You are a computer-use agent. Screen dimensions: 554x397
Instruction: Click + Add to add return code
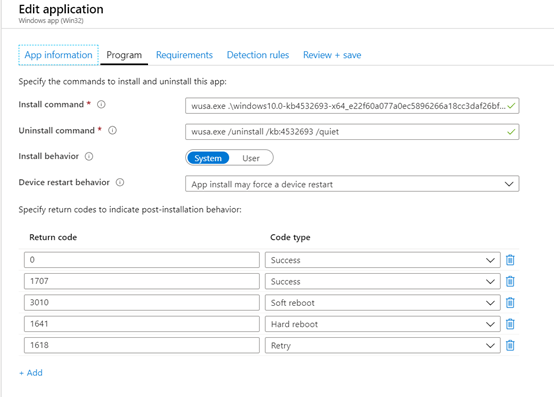pyautogui.click(x=31, y=373)
